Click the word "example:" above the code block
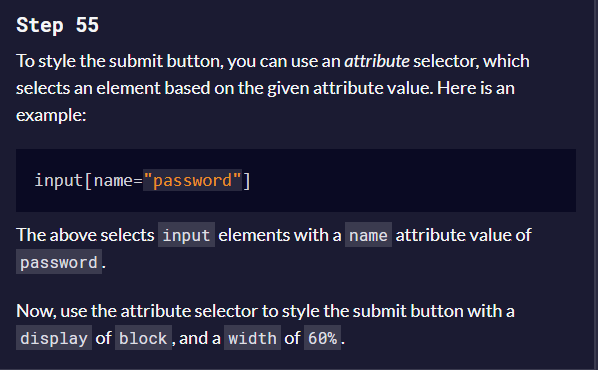Image resolution: width=598 pixels, height=370 pixels. (51, 115)
